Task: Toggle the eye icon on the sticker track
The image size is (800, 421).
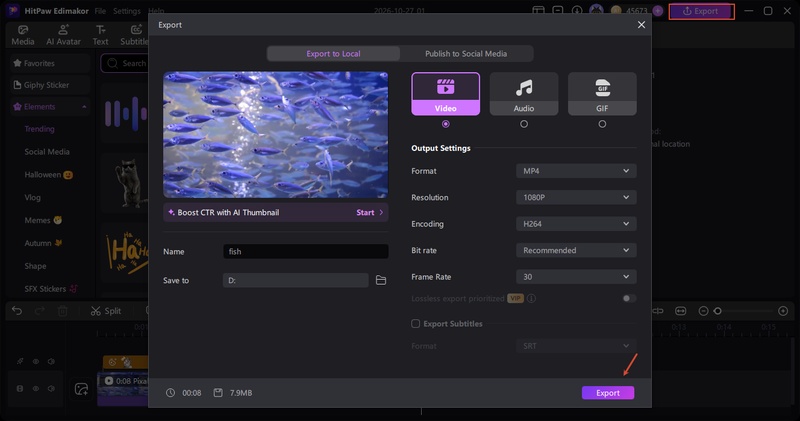Action: pos(36,361)
